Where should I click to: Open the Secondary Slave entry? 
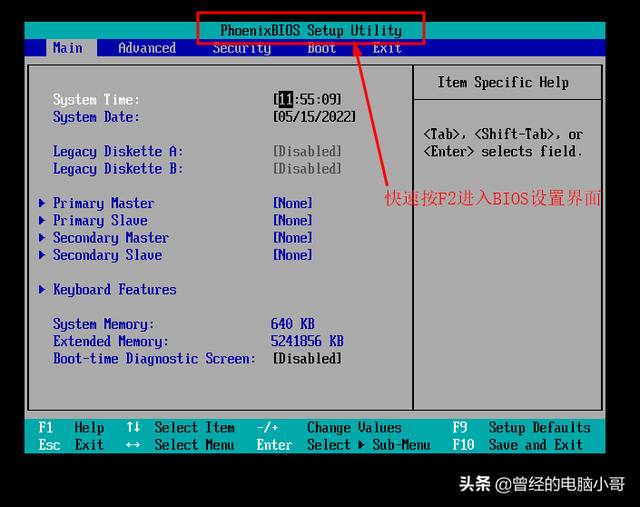(107, 255)
